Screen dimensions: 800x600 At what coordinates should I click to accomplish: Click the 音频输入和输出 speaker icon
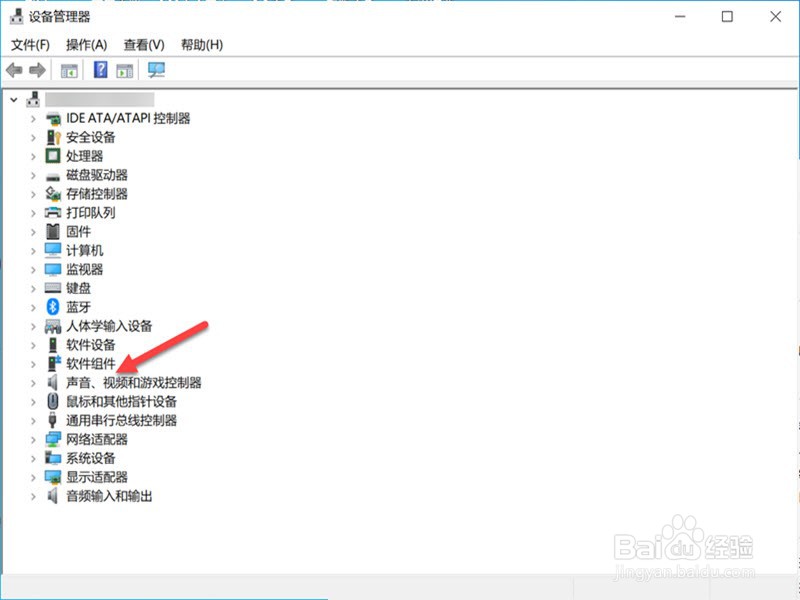pos(53,496)
